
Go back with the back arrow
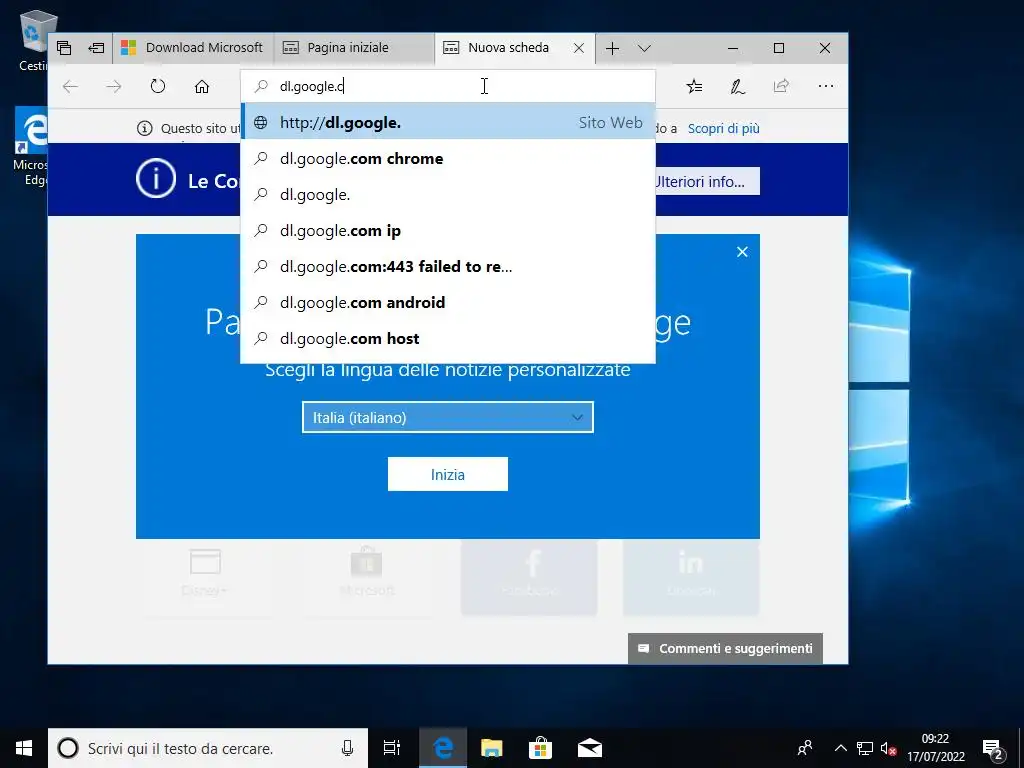71,86
